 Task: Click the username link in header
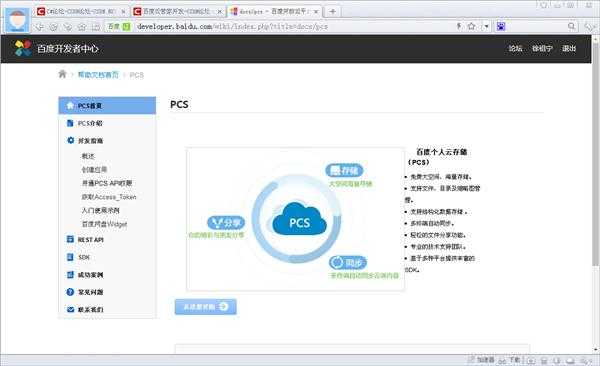click(542, 48)
